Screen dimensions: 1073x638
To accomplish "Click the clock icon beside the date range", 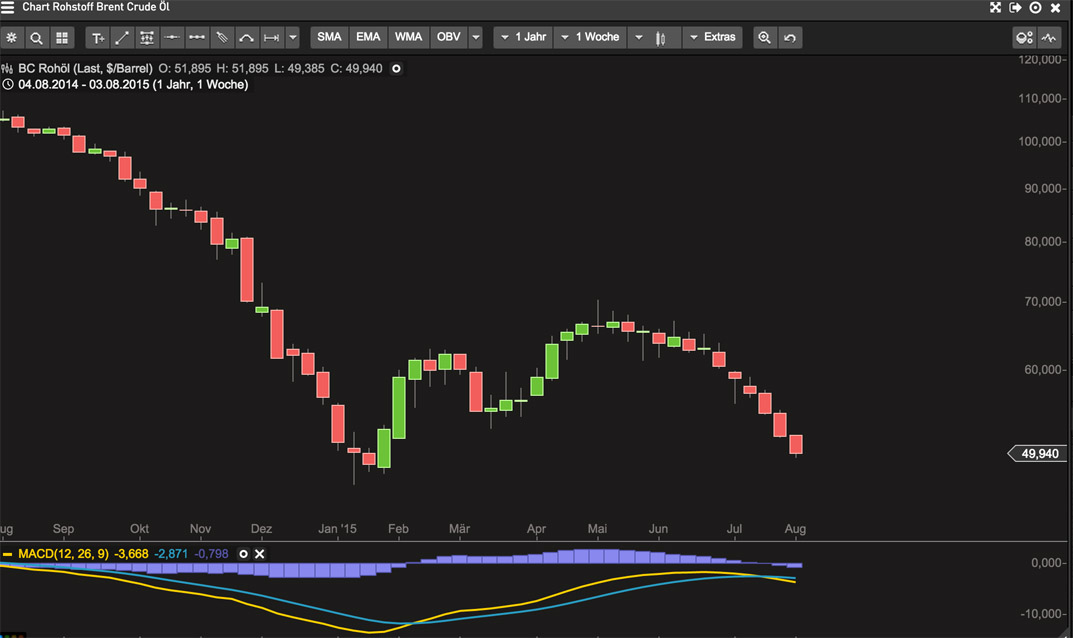I will tap(8, 85).
